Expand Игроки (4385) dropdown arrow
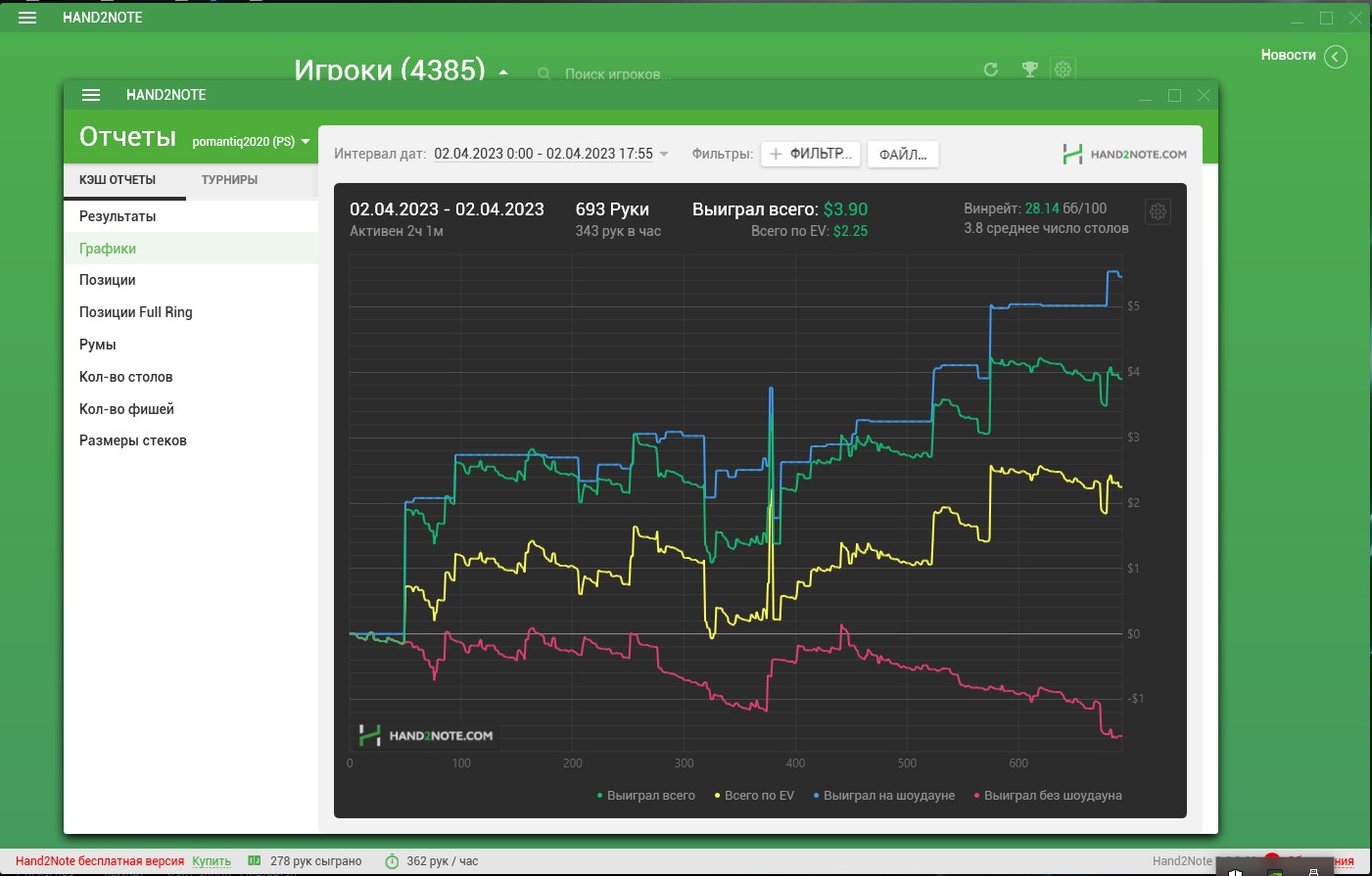 tap(503, 72)
